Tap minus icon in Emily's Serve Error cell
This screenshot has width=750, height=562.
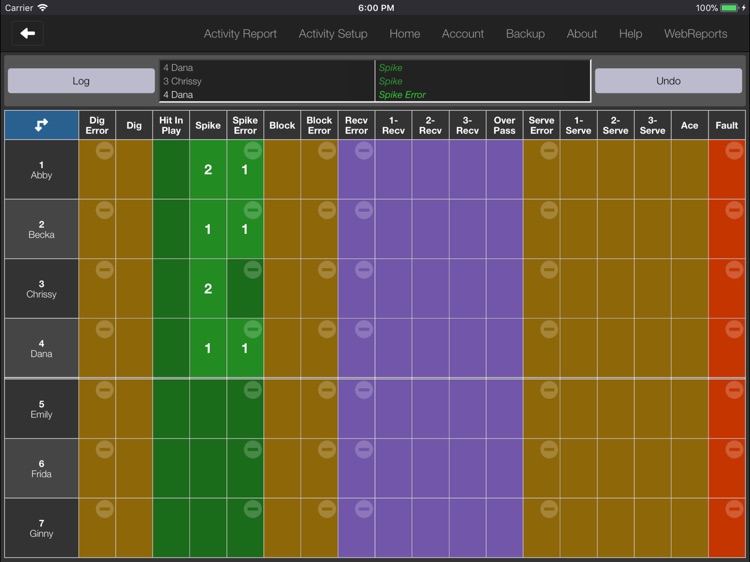(549, 390)
